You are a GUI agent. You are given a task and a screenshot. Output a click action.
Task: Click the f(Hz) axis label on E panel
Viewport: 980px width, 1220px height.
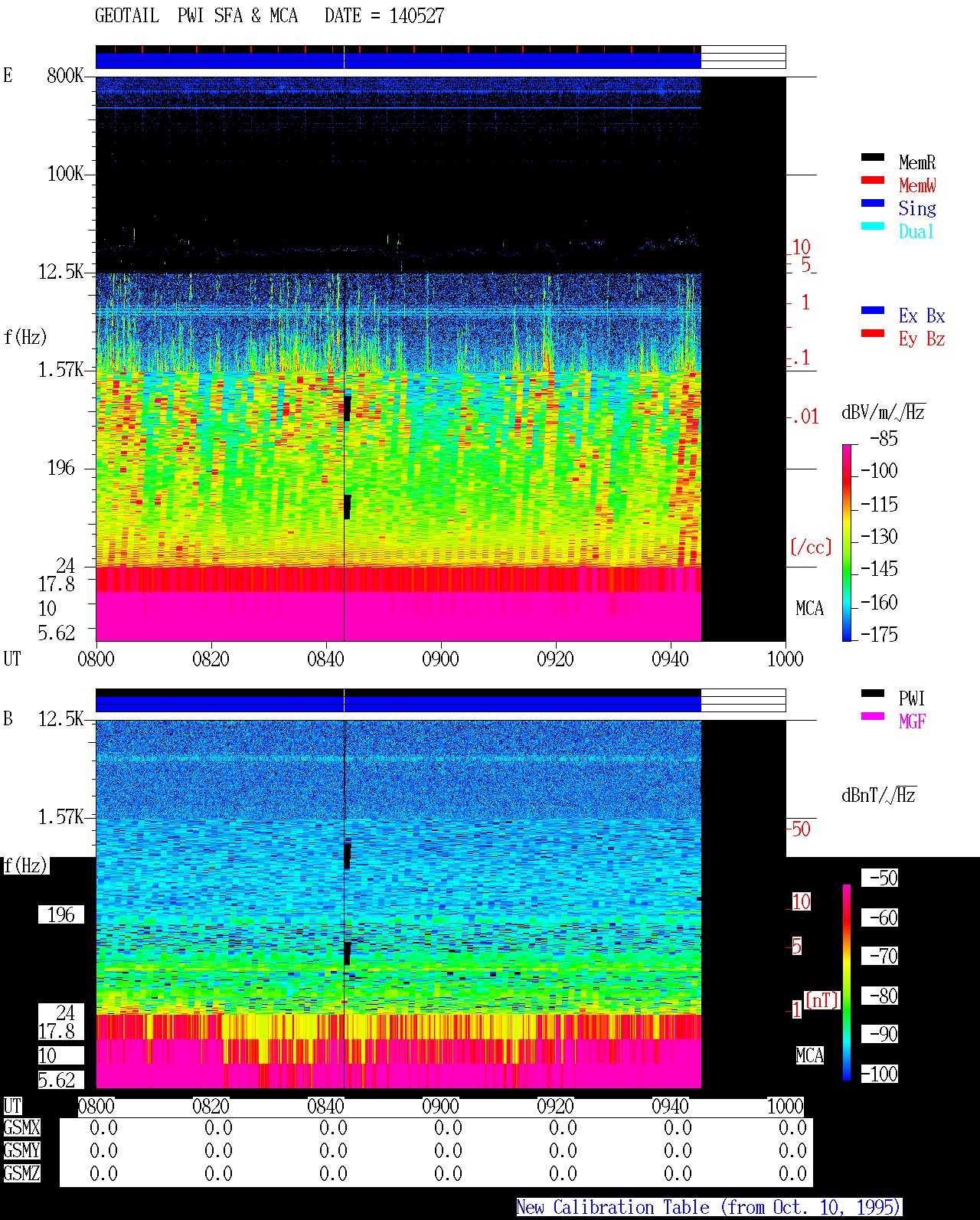point(25,337)
